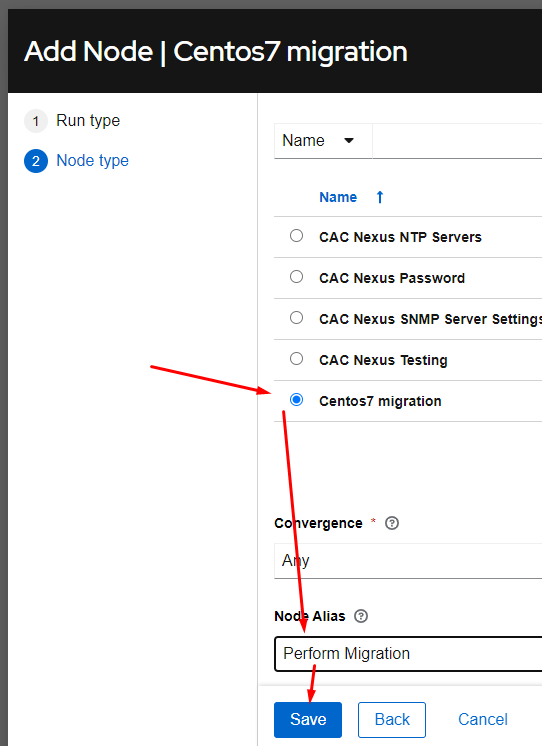542x746 pixels.
Task: Click the Node Alias field containing Perform Migration
Action: coord(408,654)
